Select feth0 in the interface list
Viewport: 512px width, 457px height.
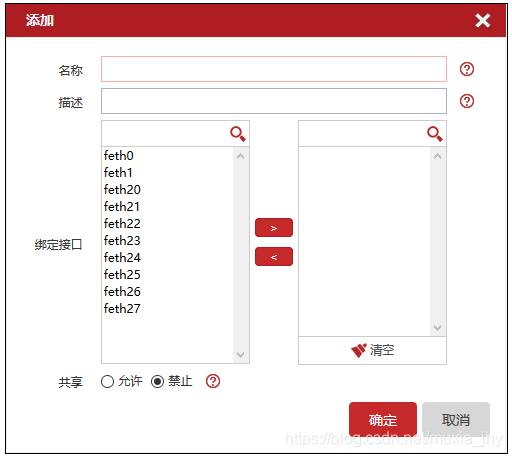point(119,156)
